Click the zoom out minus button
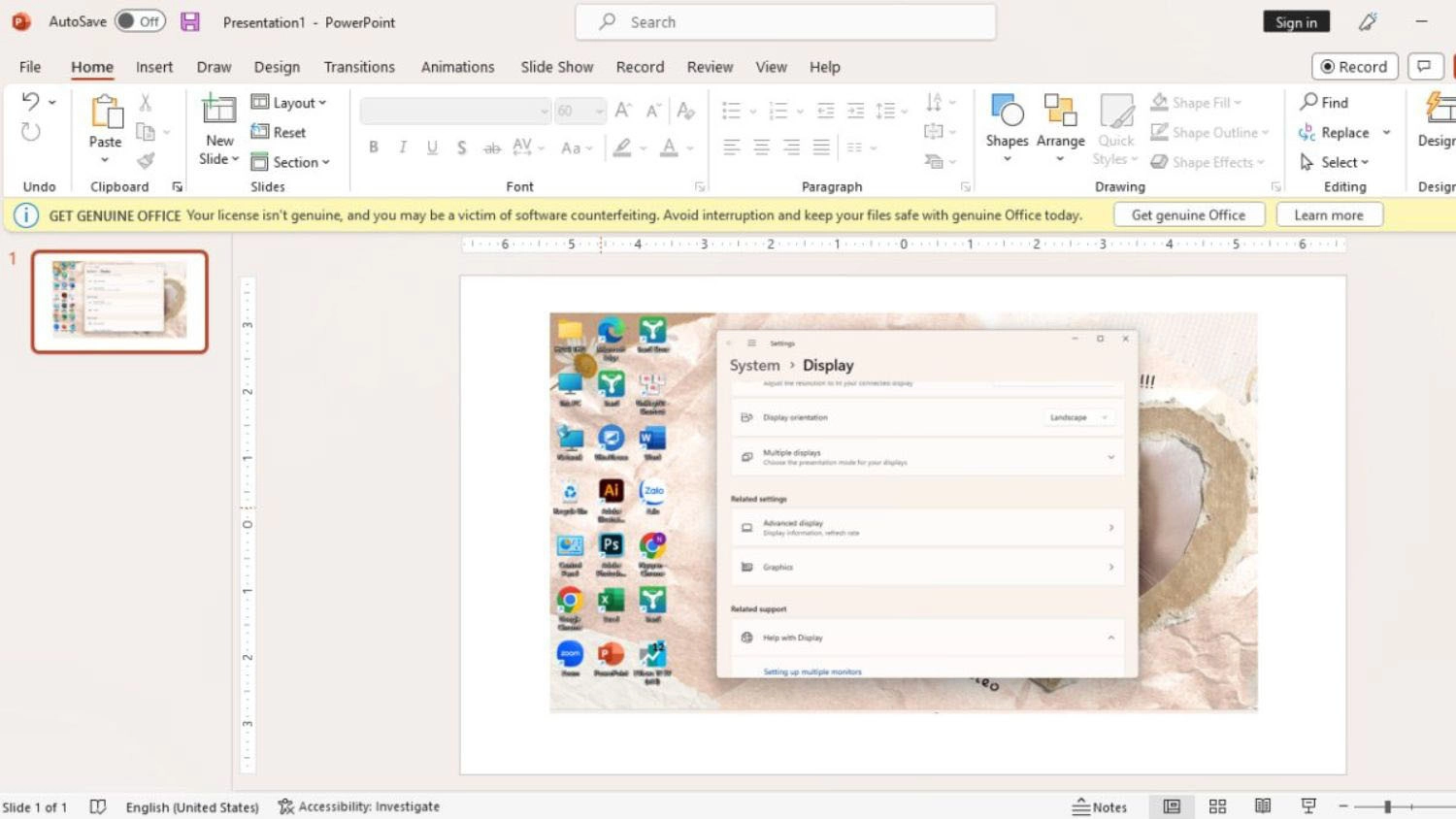 click(1343, 806)
